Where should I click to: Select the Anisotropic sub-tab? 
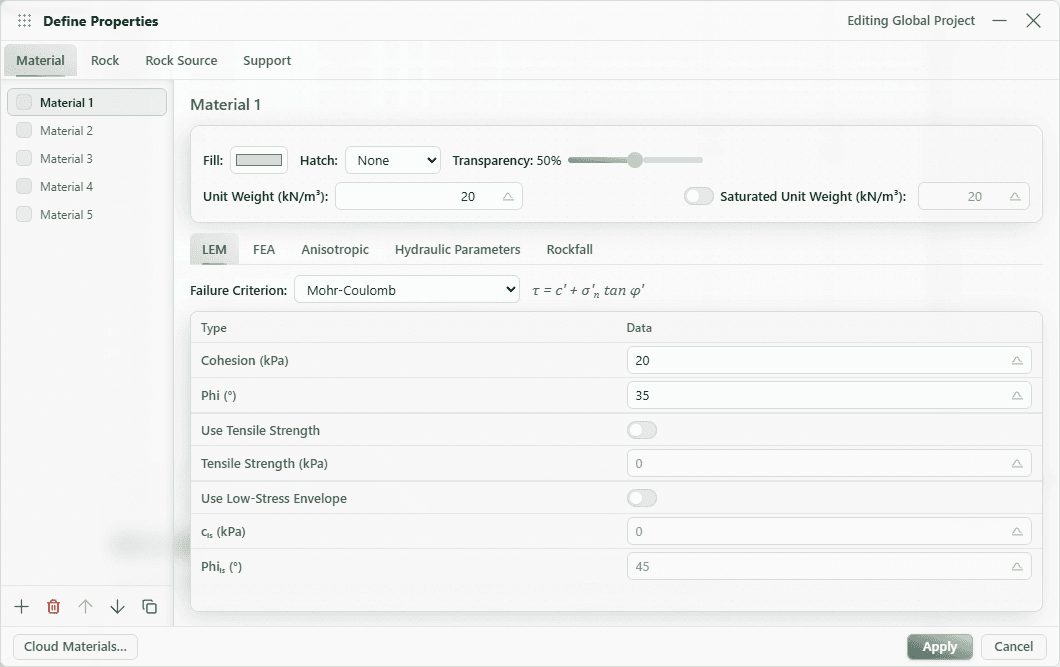[335, 249]
